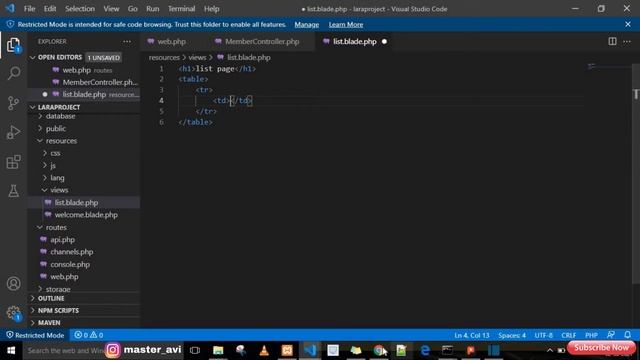The image size is (640, 360).
Task: Open Run and Debug view
Action: tap(13, 132)
